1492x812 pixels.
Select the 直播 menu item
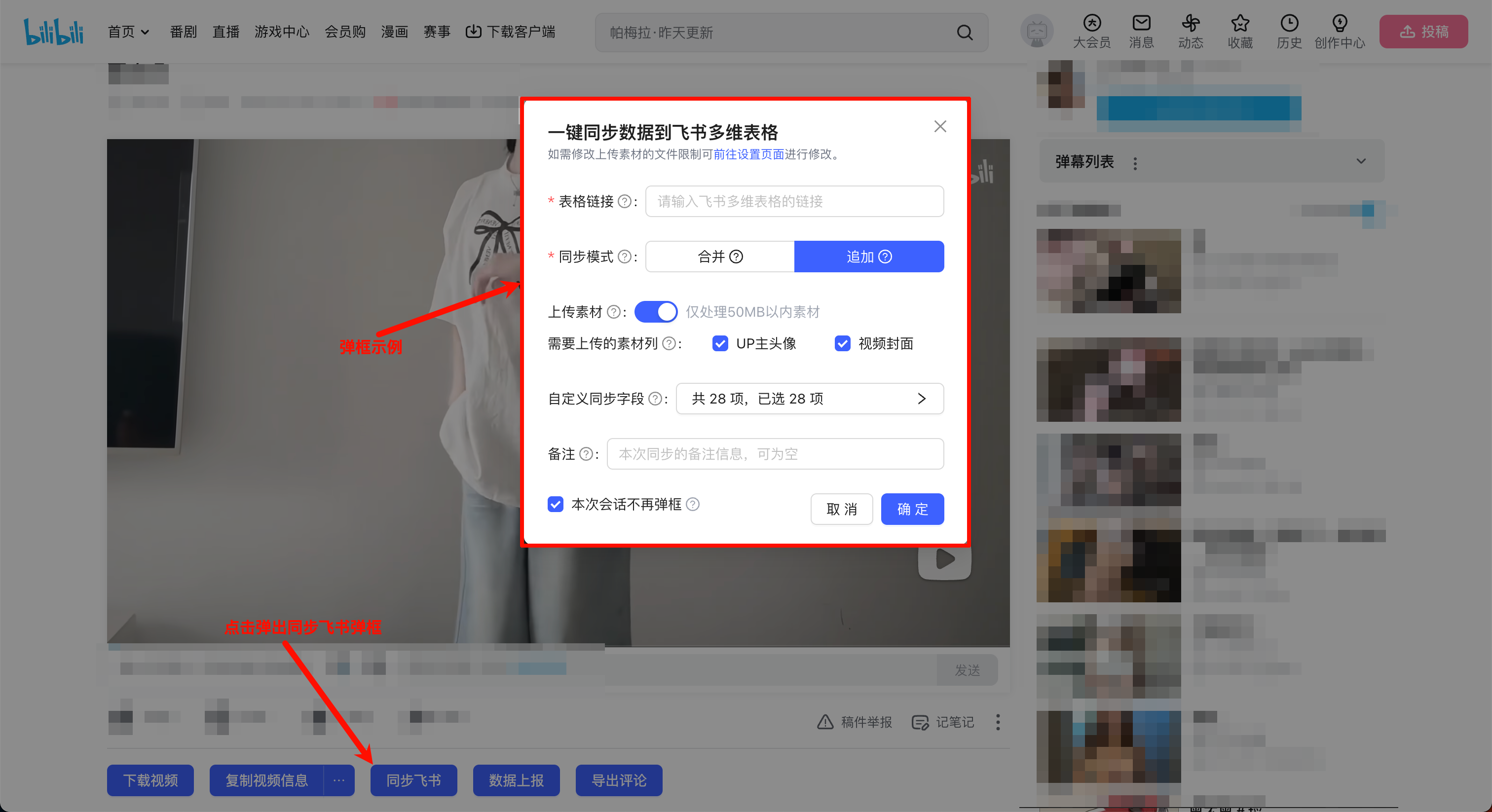225,32
